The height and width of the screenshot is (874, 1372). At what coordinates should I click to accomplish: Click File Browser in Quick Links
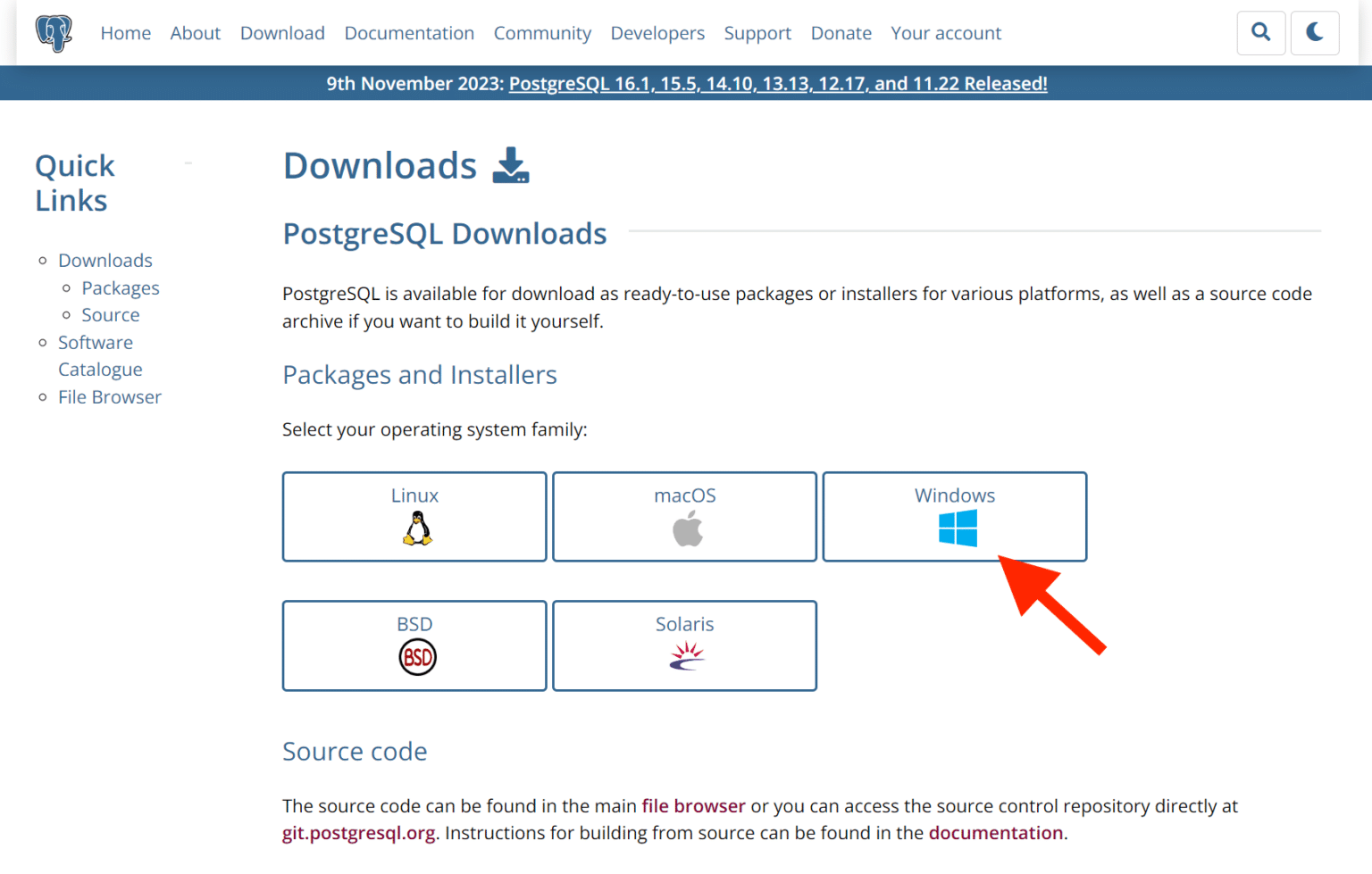110,397
